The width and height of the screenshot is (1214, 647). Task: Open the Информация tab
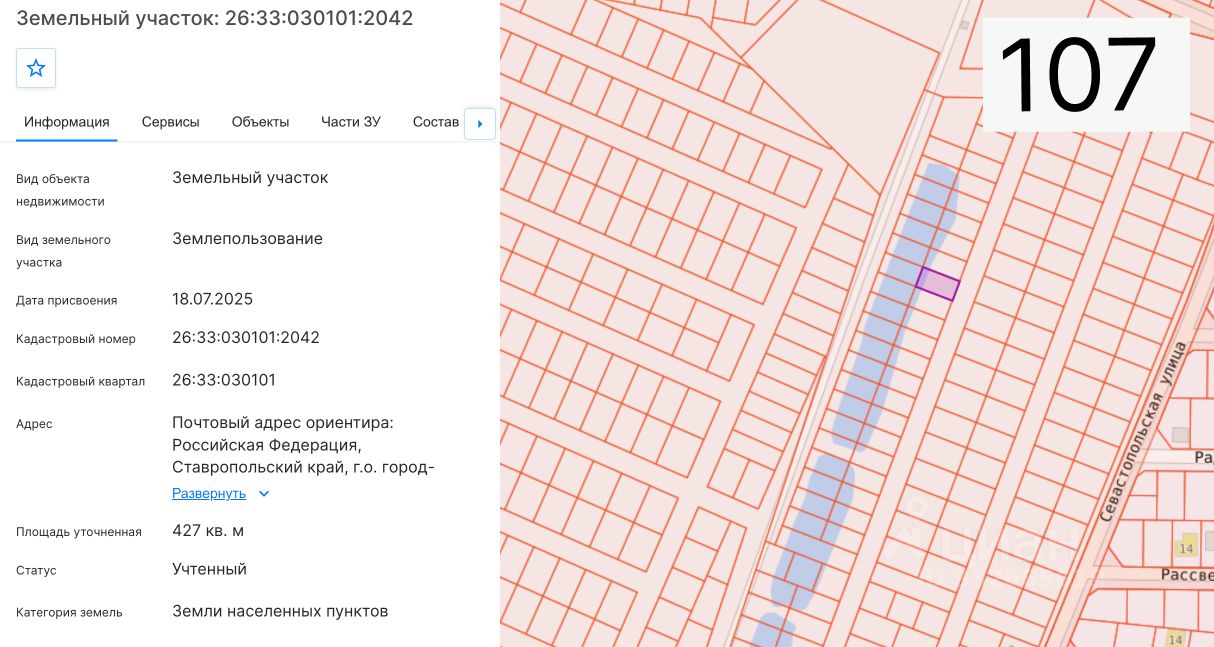(67, 122)
